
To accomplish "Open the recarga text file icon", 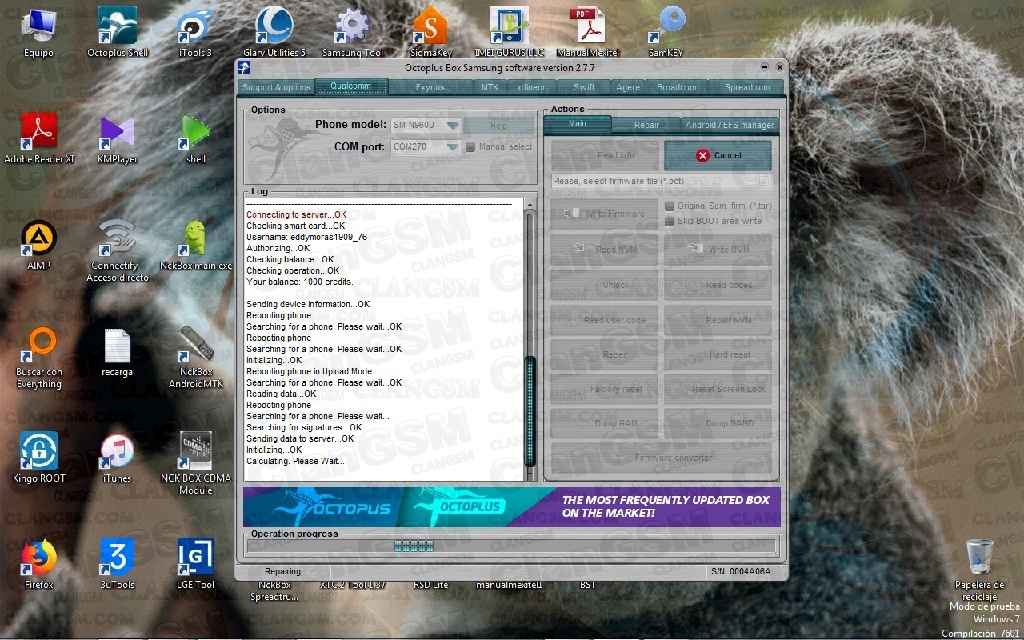I will coord(118,353).
